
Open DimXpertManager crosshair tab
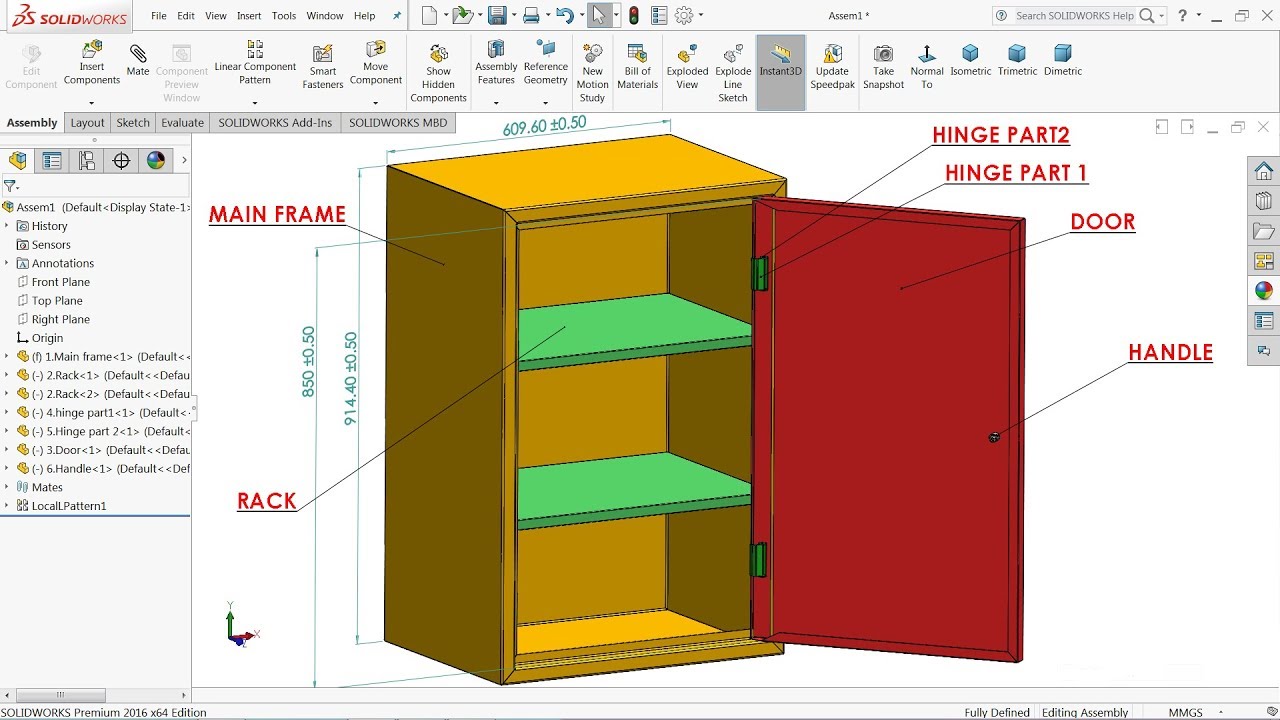121,160
